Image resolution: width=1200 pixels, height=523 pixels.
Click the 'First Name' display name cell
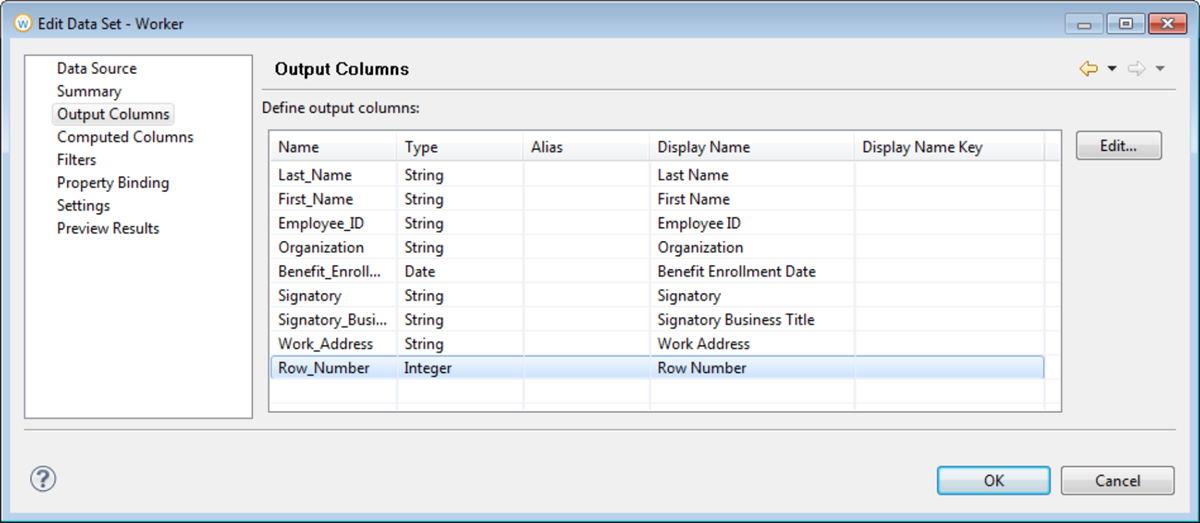(x=752, y=199)
